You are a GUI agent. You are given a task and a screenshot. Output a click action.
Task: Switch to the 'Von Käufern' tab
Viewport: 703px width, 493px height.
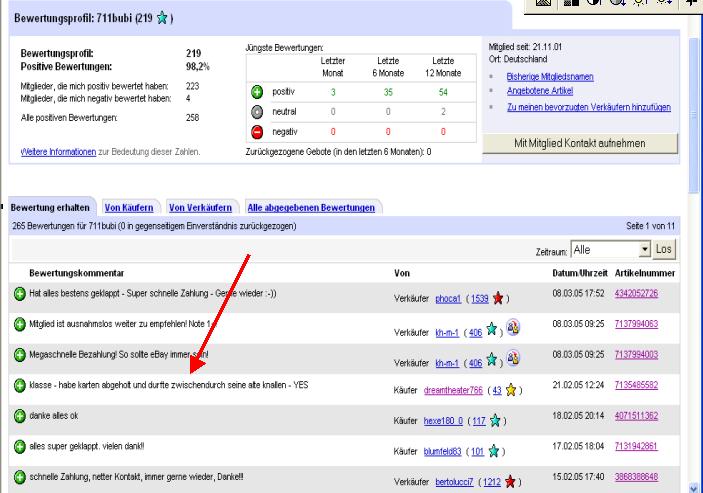(x=129, y=207)
